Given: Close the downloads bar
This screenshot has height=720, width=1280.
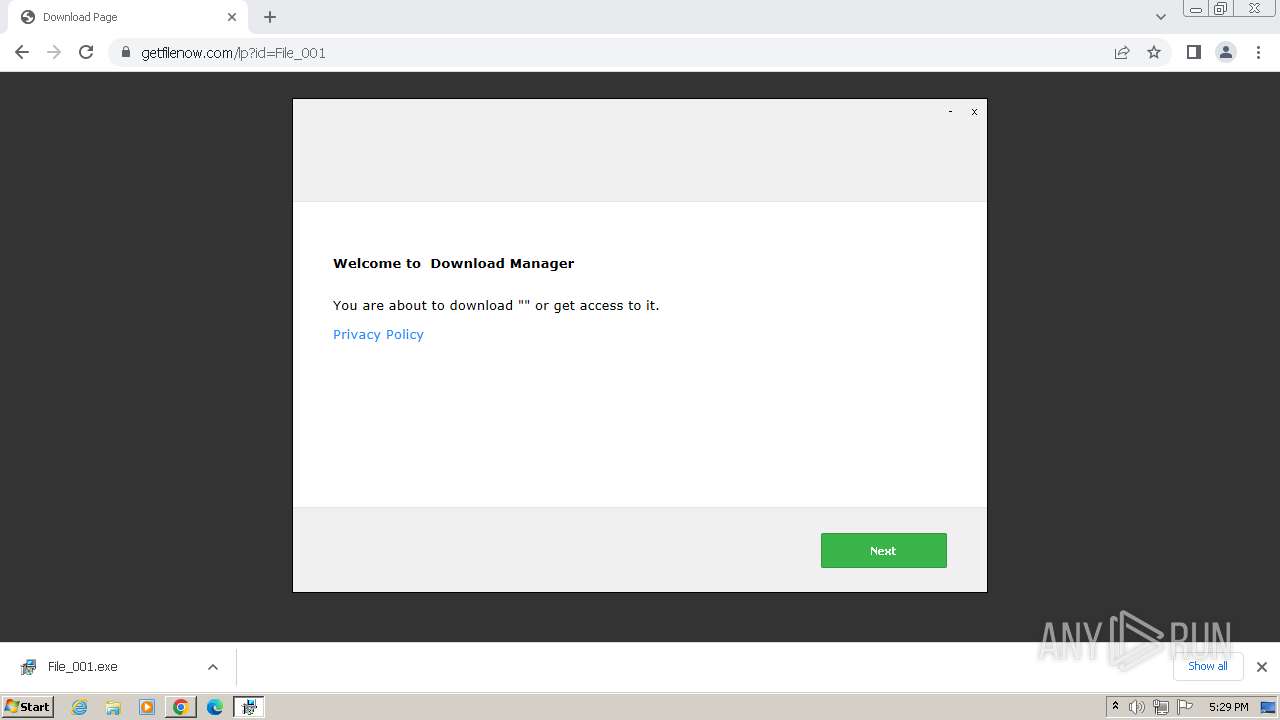Looking at the screenshot, I should coord(1262,667).
